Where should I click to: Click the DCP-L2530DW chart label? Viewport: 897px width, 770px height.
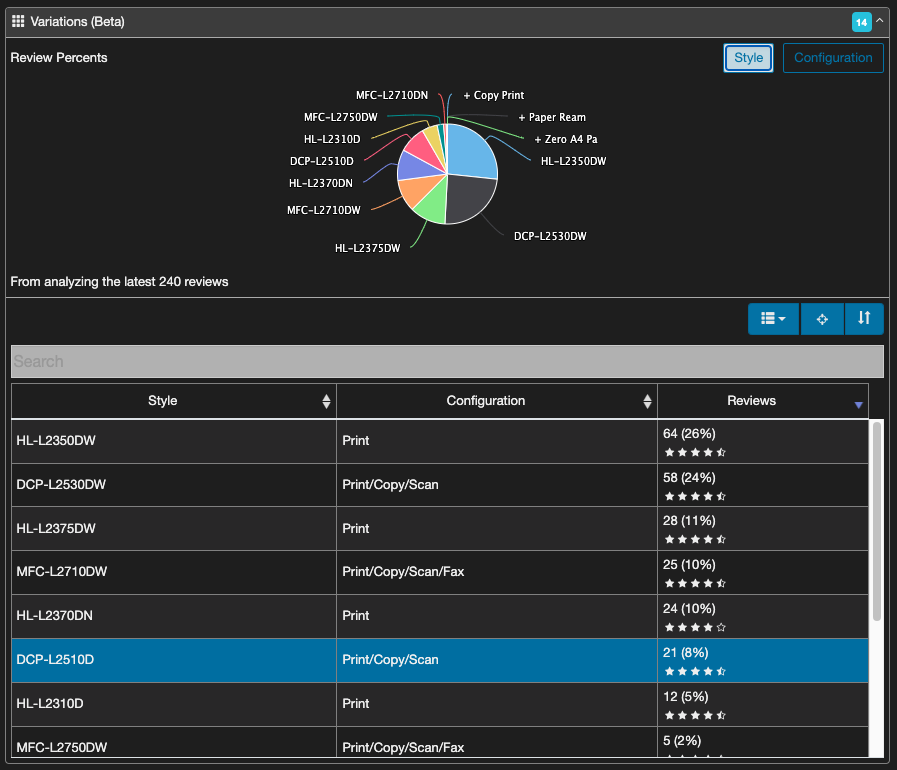[x=550, y=236]
